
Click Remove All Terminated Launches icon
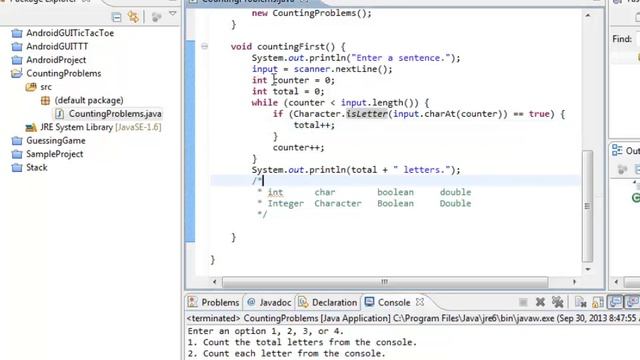[558, 302]
